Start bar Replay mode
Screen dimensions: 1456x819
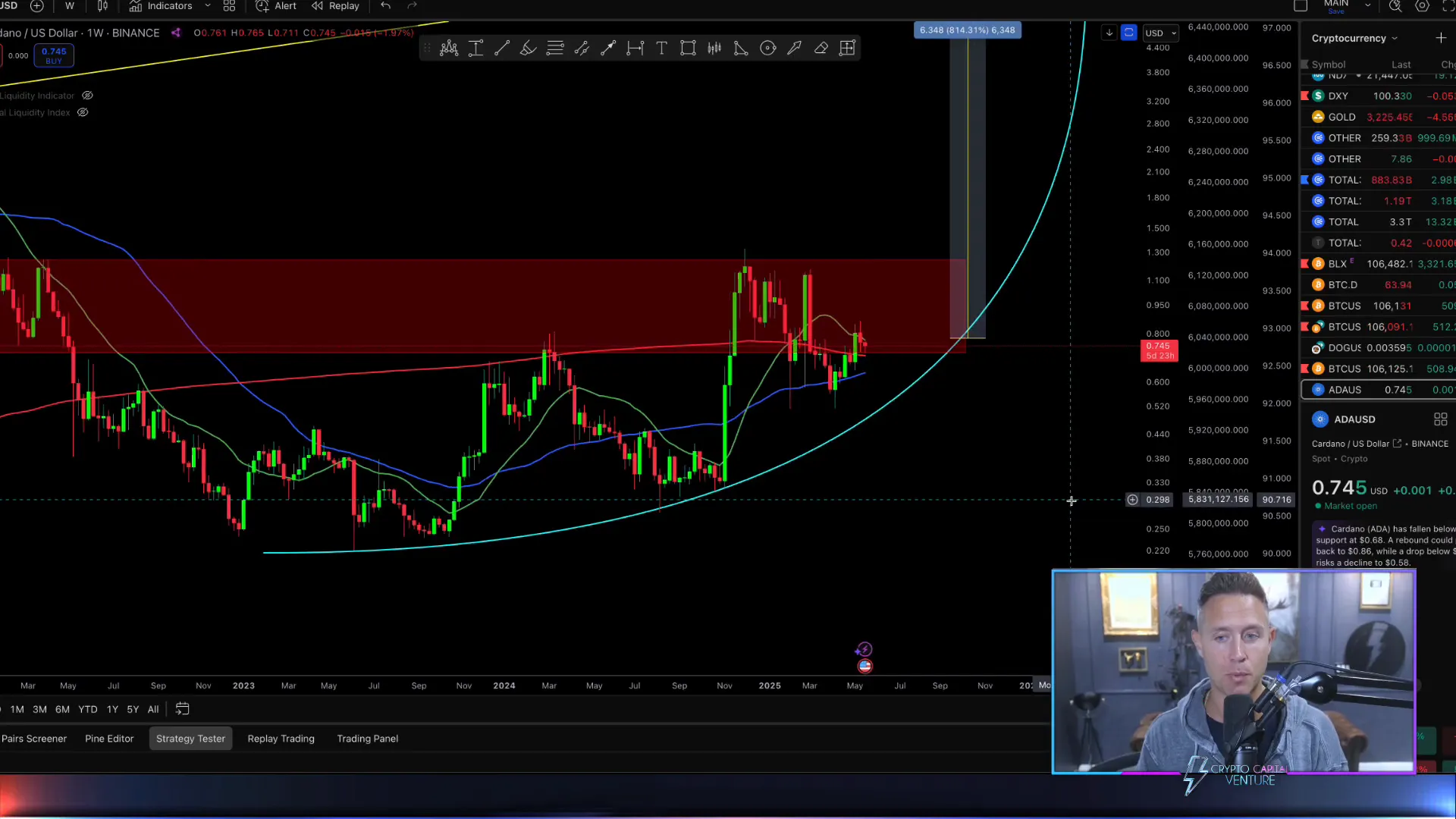335,6
